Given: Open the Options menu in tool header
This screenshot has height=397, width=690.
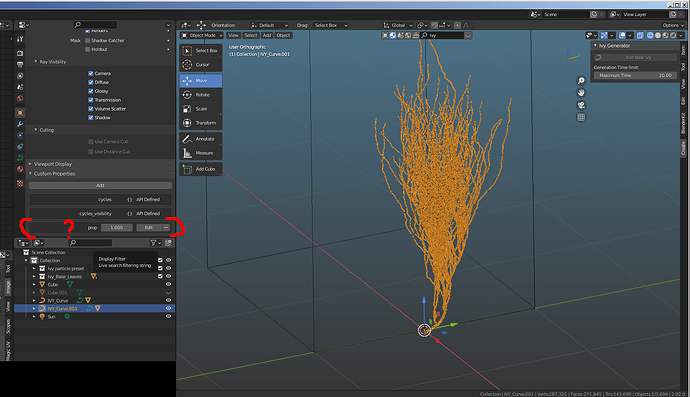Looking at the screenshot, I should click(672, 26).
